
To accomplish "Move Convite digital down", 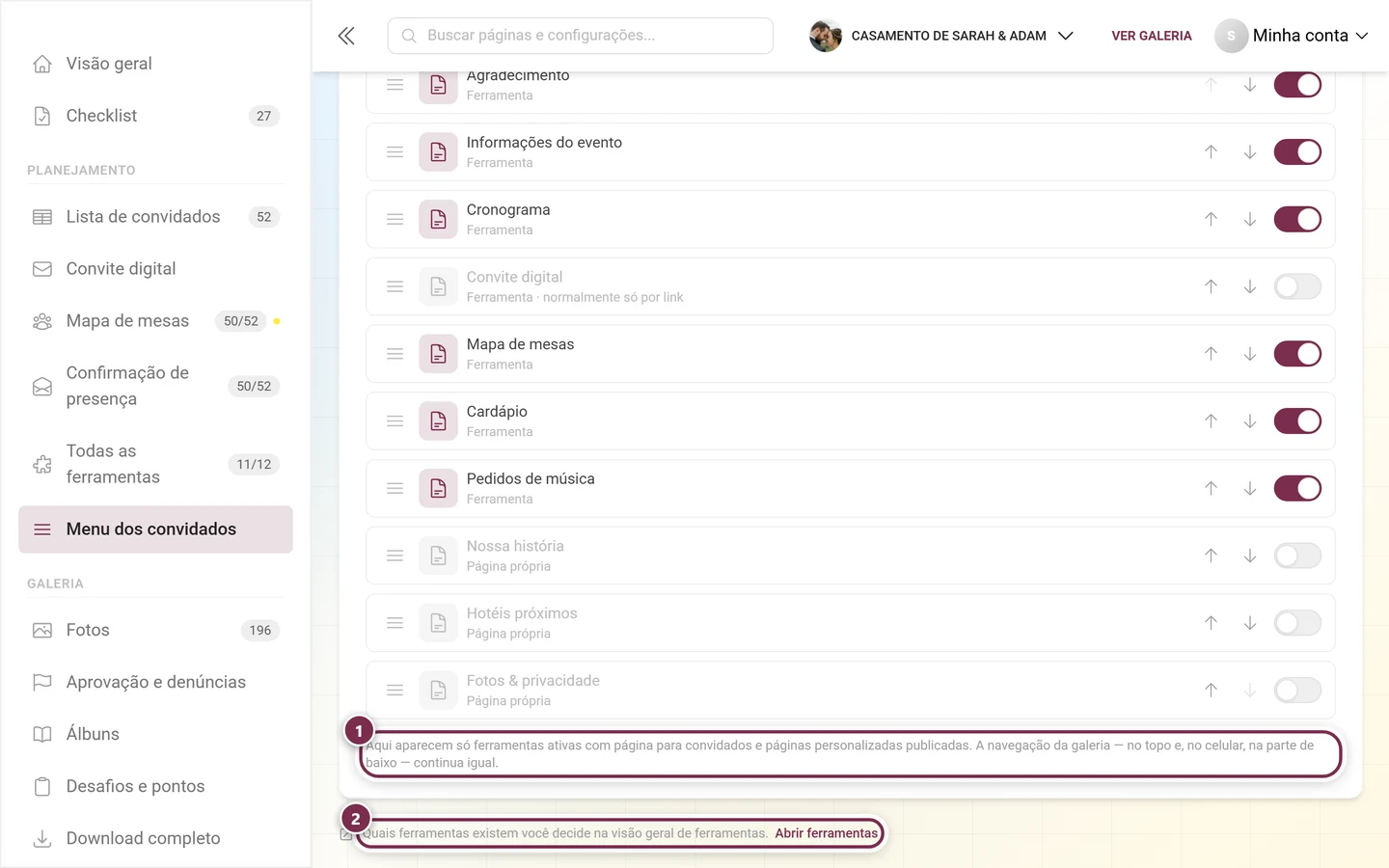I will [1249, 286].
